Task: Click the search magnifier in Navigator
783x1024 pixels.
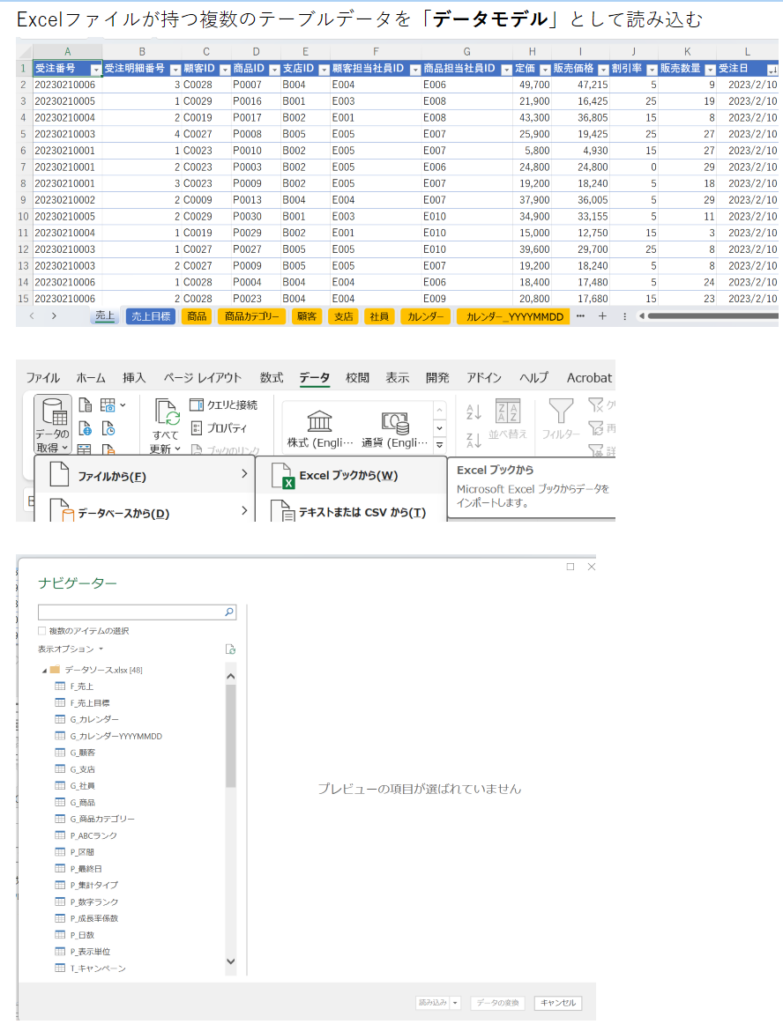Action: [229, 612]
